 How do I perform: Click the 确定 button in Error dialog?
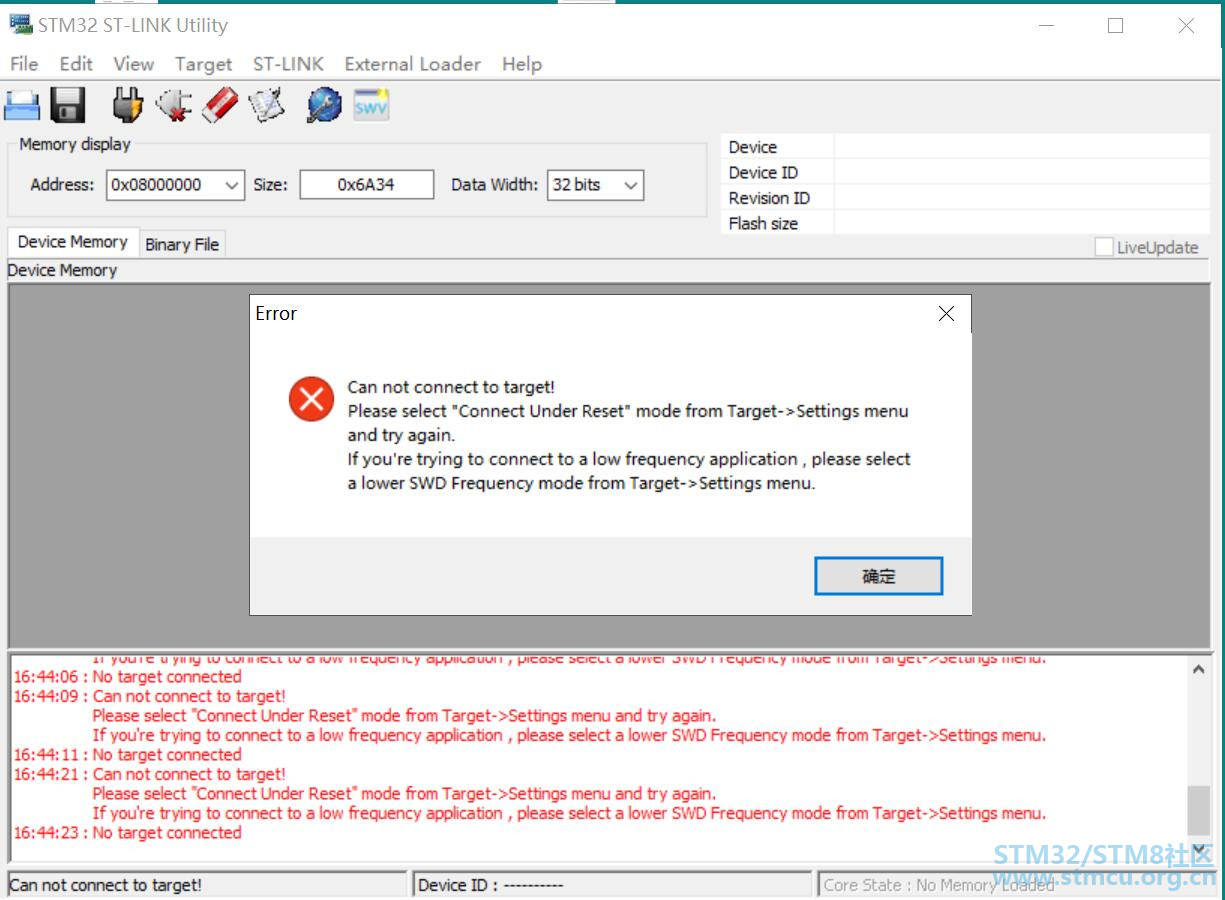coord(879,576)
